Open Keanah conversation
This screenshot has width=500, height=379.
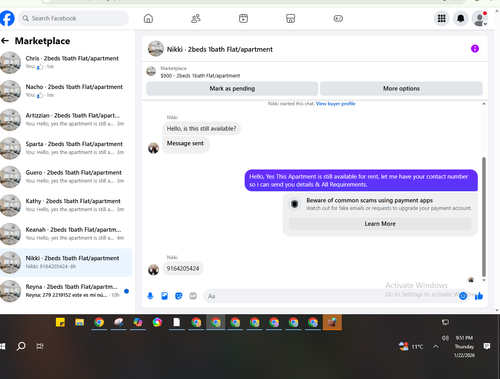(66, 234)
